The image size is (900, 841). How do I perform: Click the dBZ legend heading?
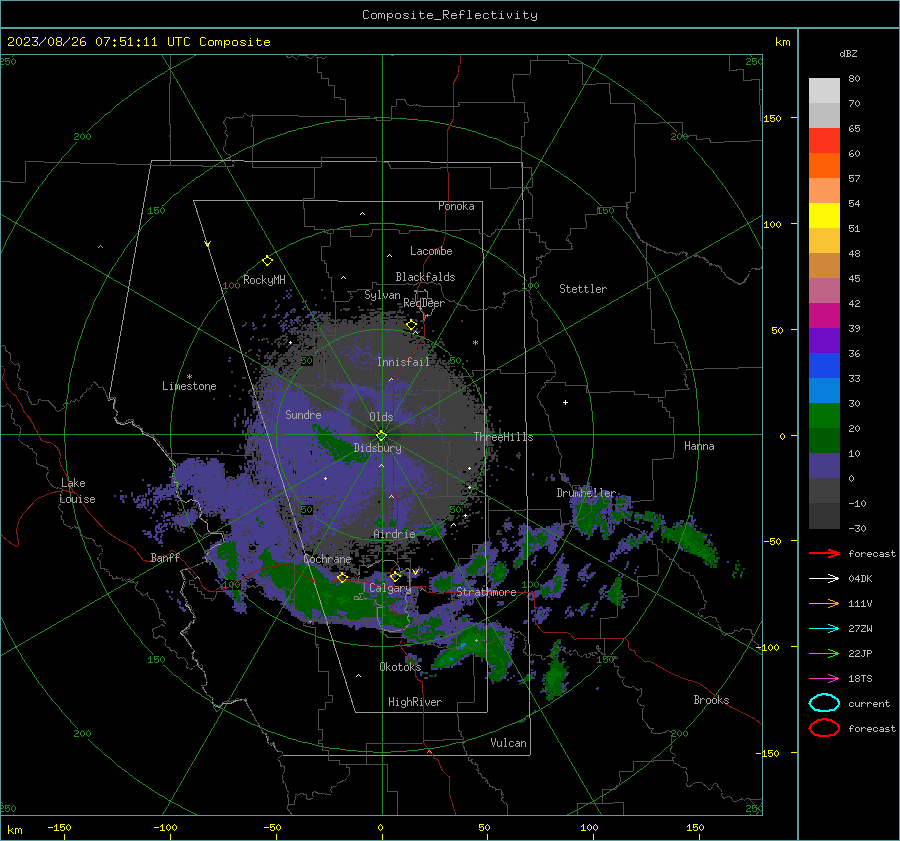click(848, 54)
